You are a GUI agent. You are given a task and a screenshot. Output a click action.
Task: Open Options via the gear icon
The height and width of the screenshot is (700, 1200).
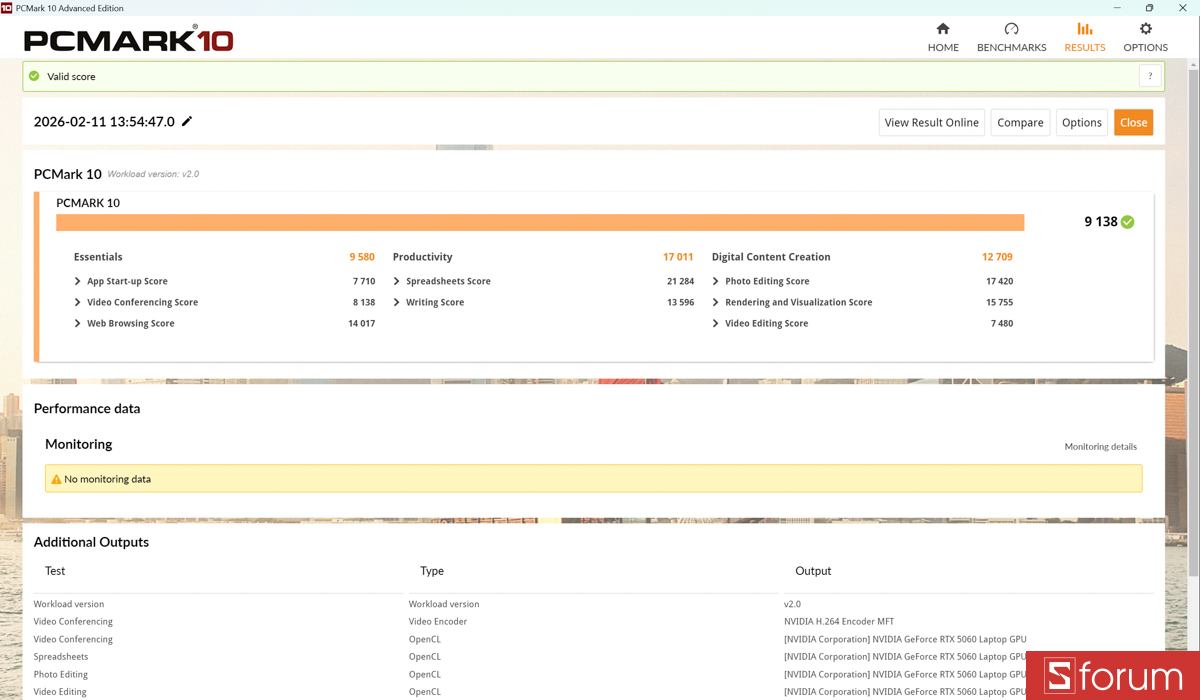tap(1145, 29)
